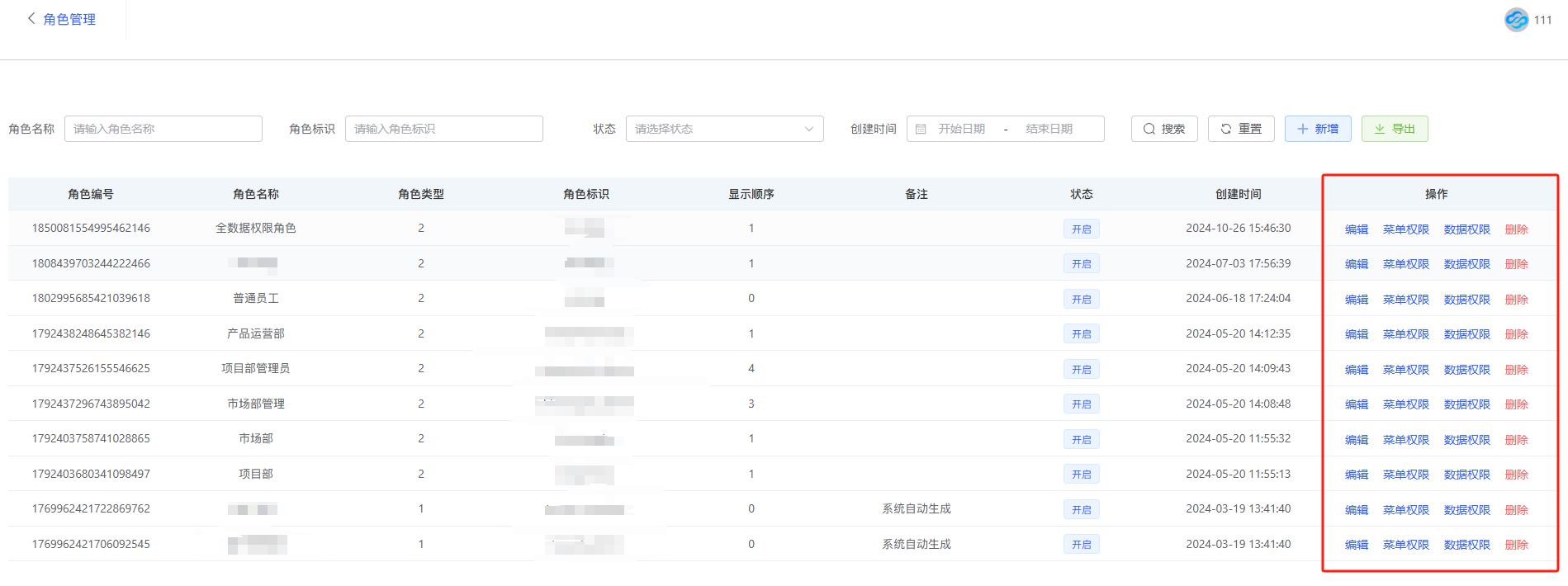Image resolution: width=1568 pixels, height=586 pixels.
Task: Select the 结束日期 end date field
Action: [x=1049, y=129]
